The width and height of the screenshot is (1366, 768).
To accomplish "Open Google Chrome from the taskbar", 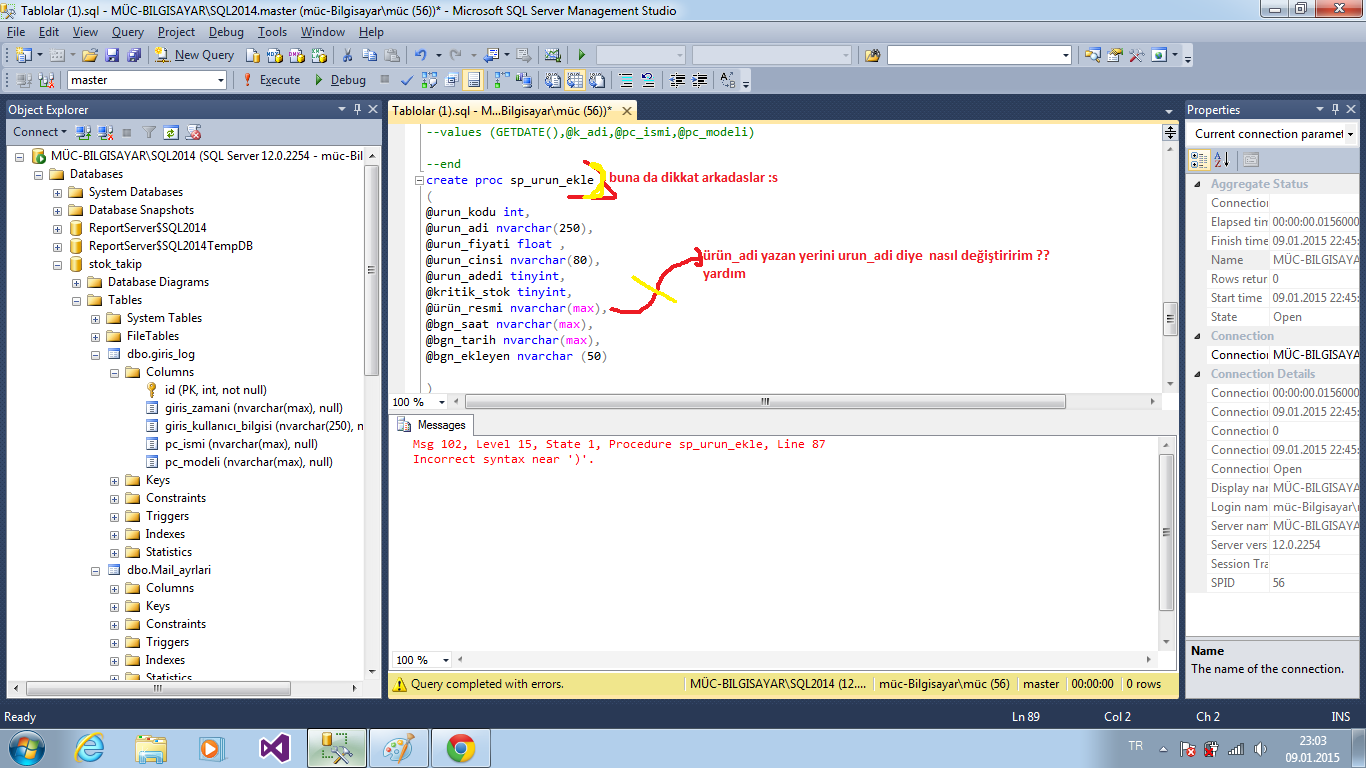I will (x=460, y=747).
